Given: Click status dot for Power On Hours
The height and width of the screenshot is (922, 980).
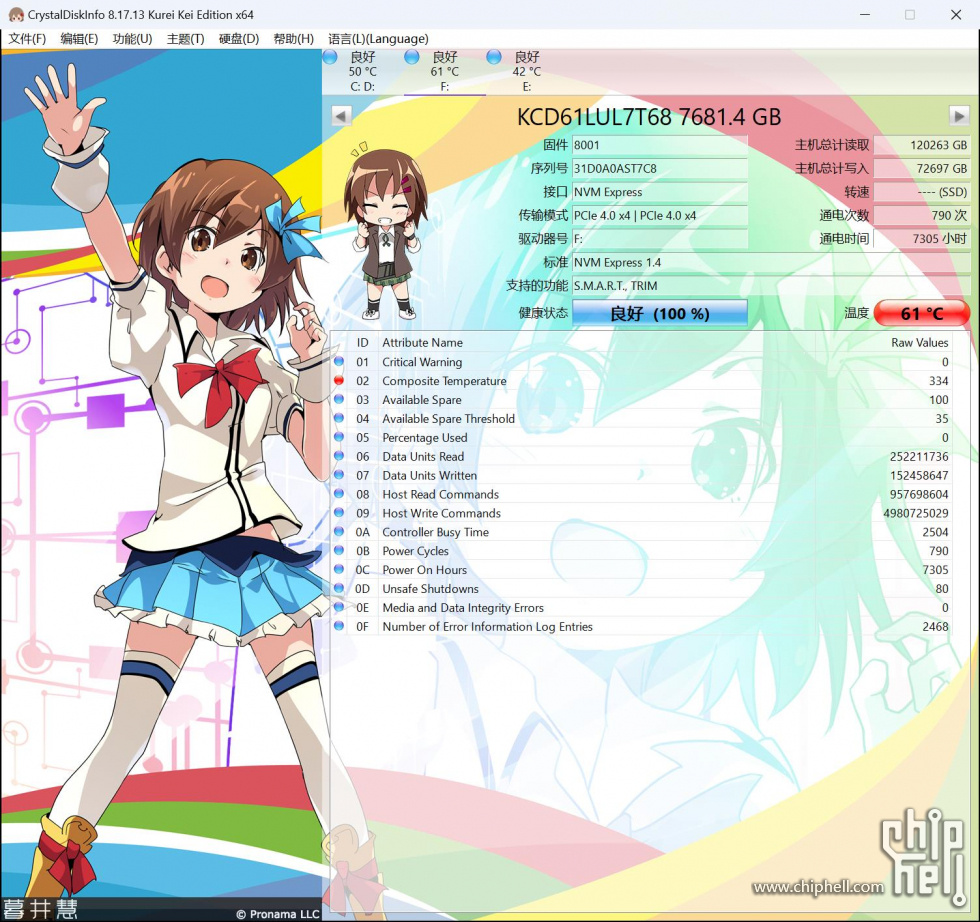Looking at the screenshot, I should (339, 569).
